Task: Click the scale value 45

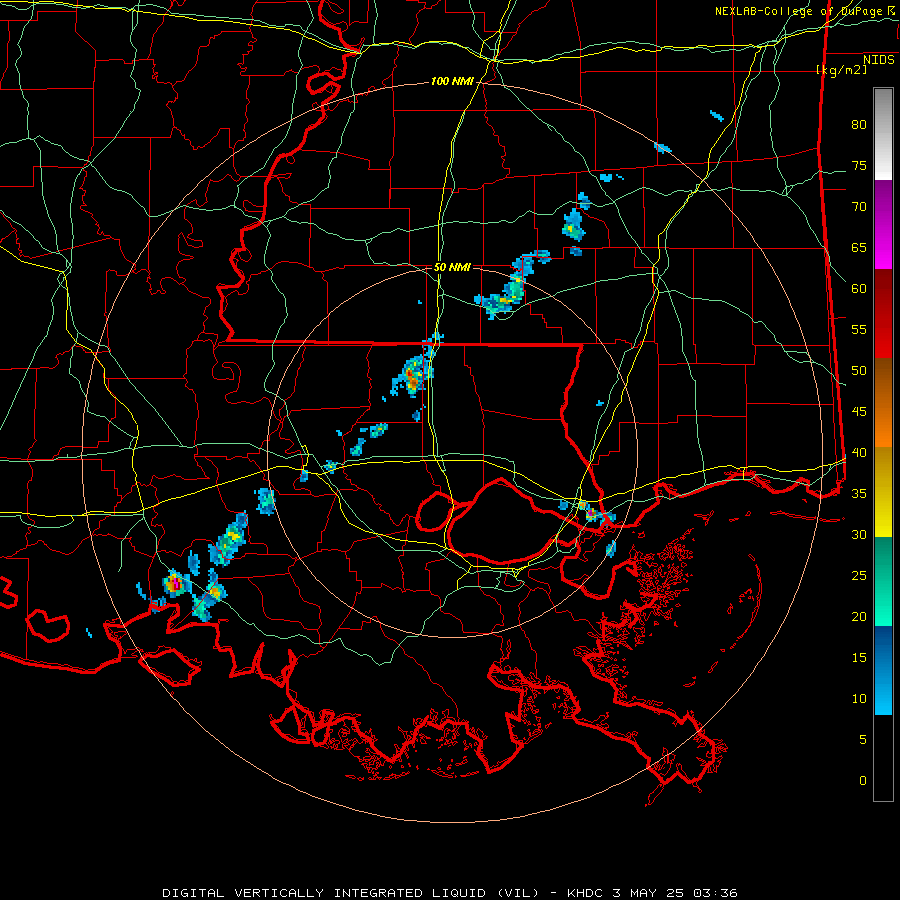Action: [x=859, y=412]
